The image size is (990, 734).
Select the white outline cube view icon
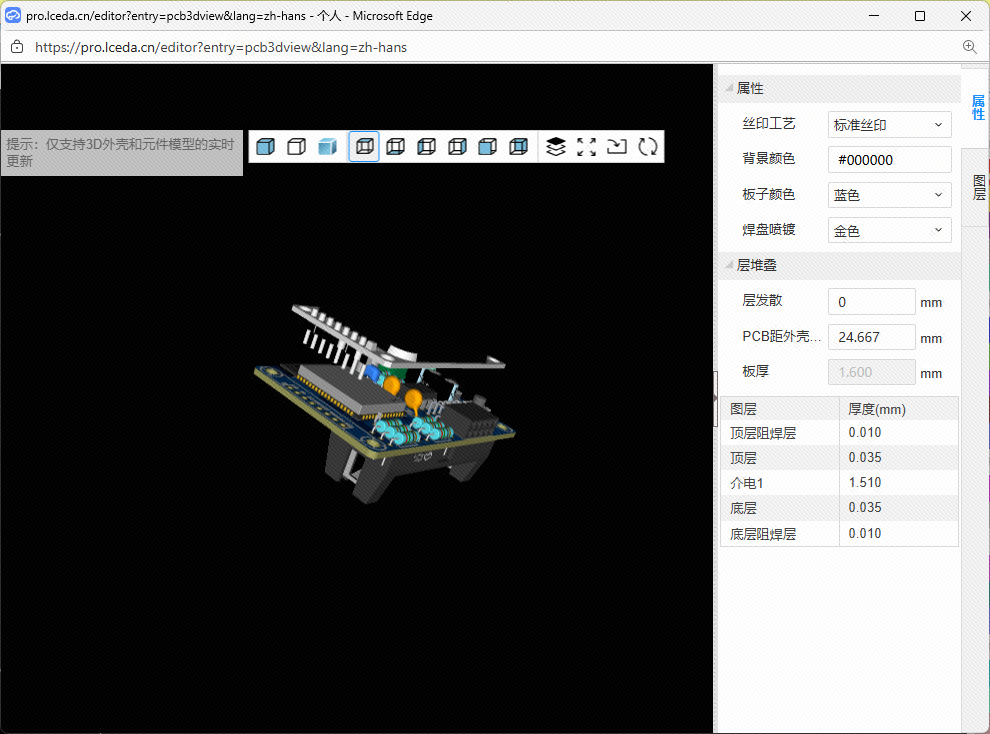click(x=296, y=147)
